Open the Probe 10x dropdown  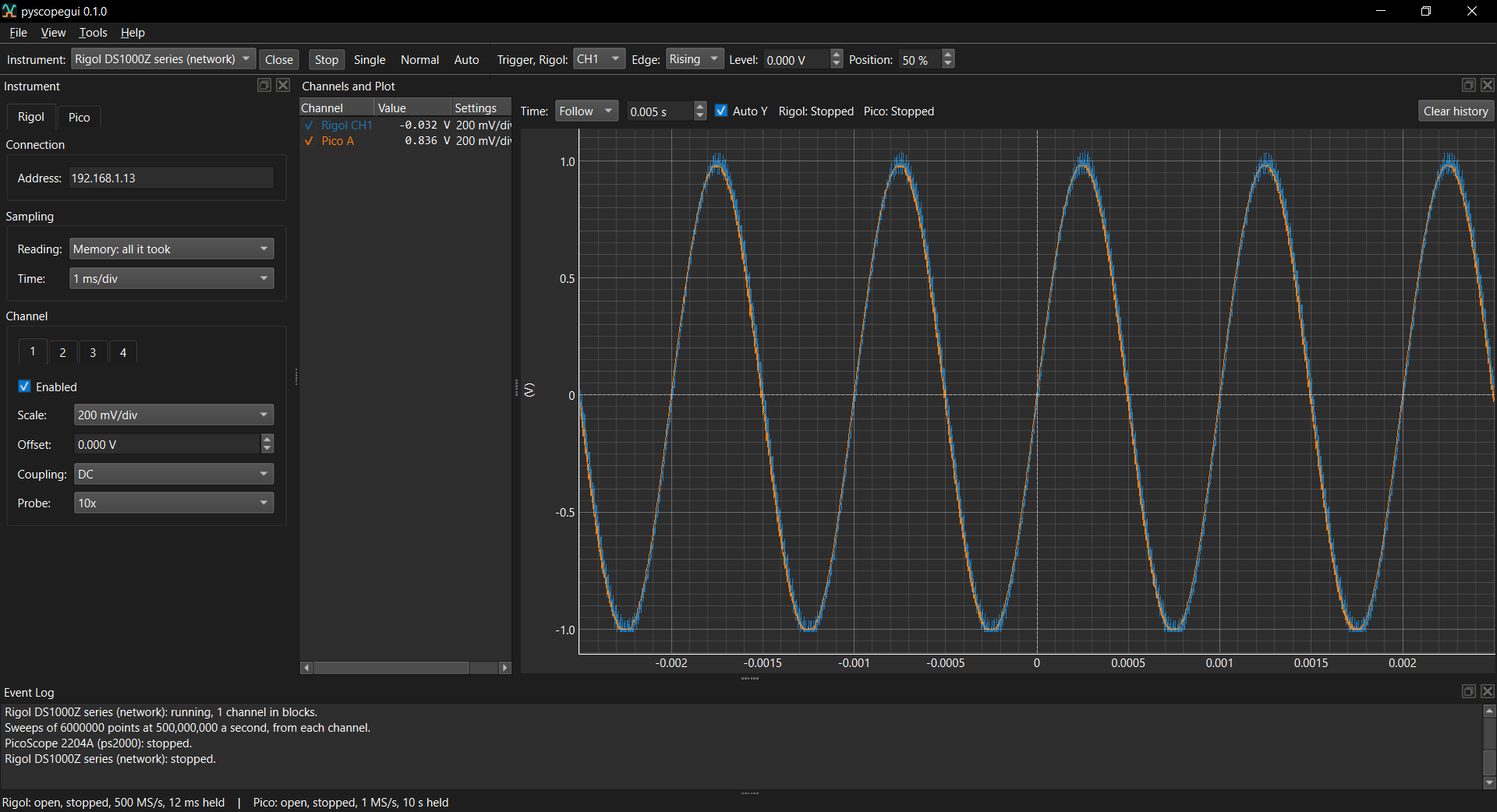click(174, 503)
